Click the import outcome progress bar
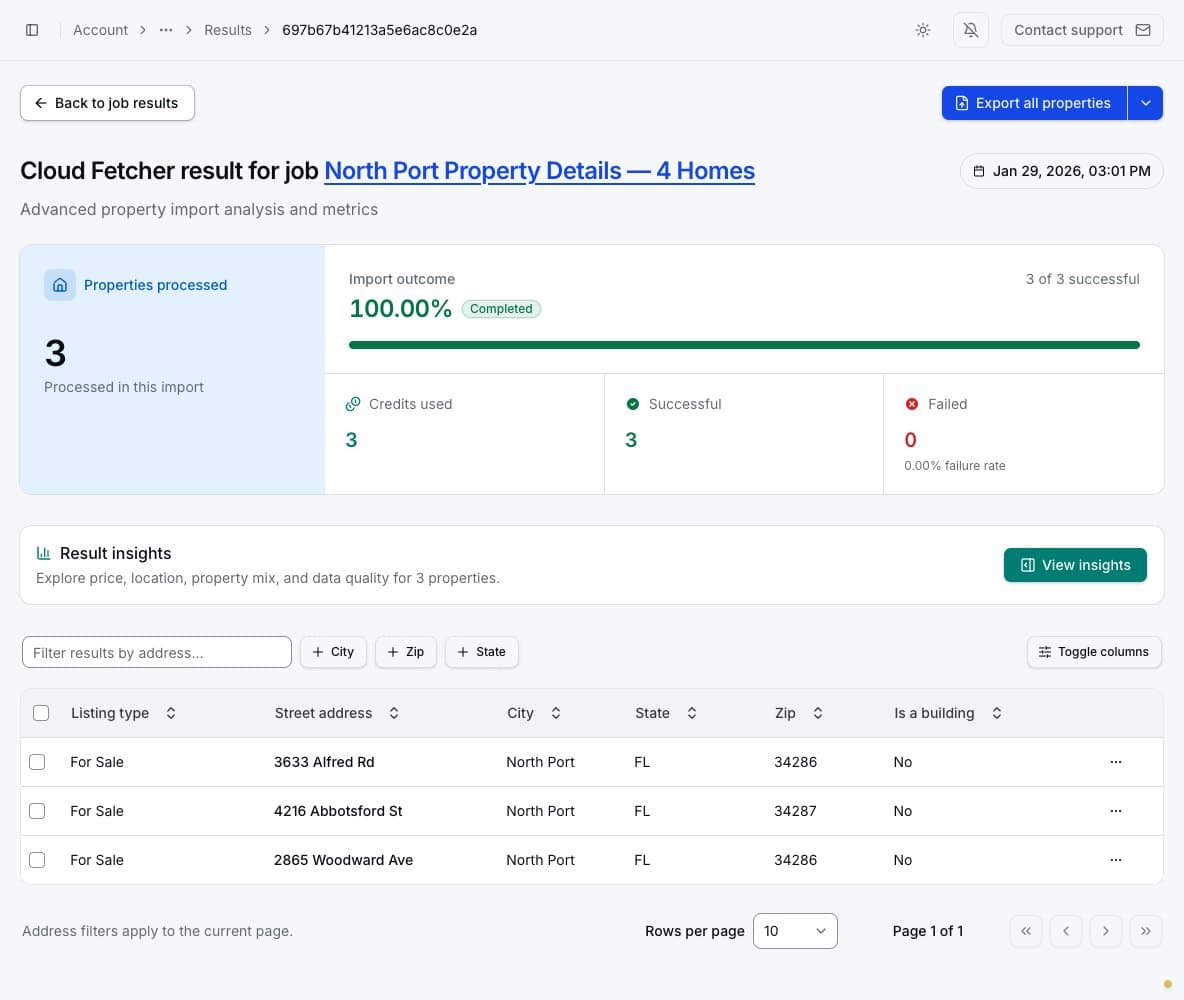Viewport: 1184px width, 1000px height. pos(744,345)
